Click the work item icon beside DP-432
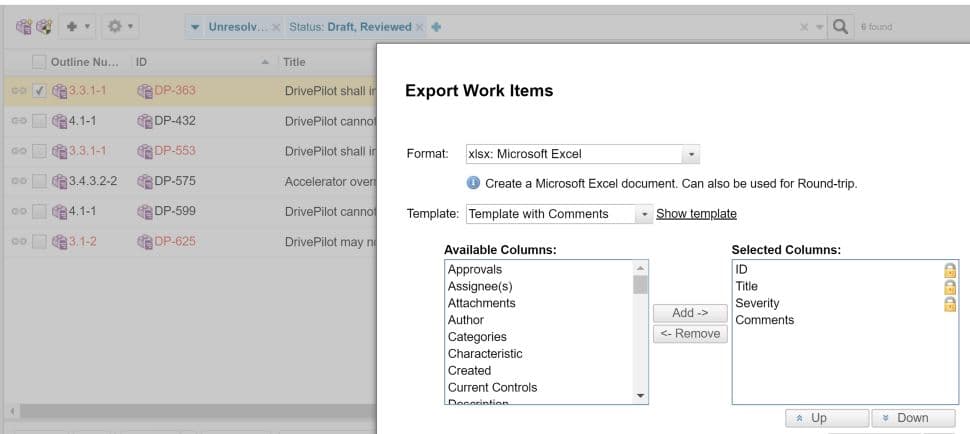The width and height of the screenshot is (970, 434). click(x=144, y=121)
